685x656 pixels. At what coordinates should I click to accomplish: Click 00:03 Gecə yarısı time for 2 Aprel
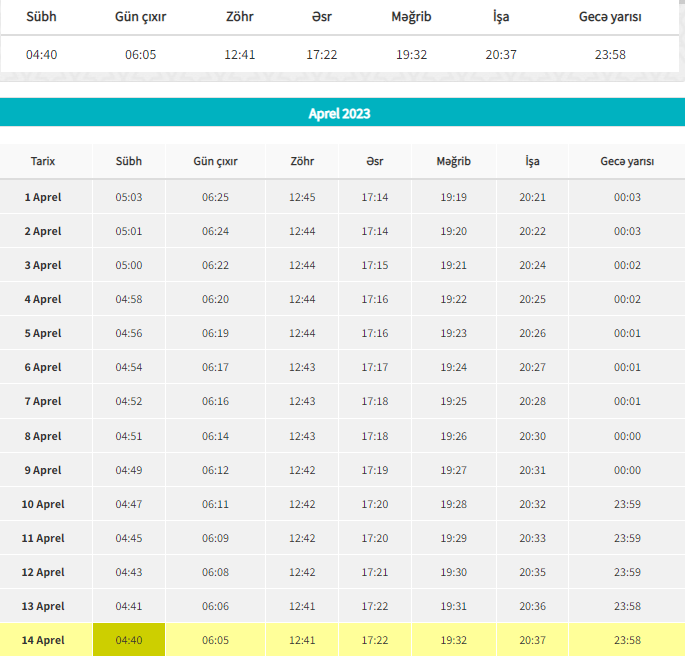click(627, 231)
